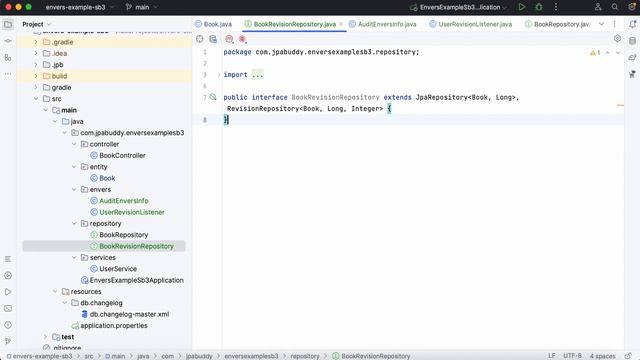The image size is (640, 360).
Task: Collapse the src folder
Action: point(36,99)
